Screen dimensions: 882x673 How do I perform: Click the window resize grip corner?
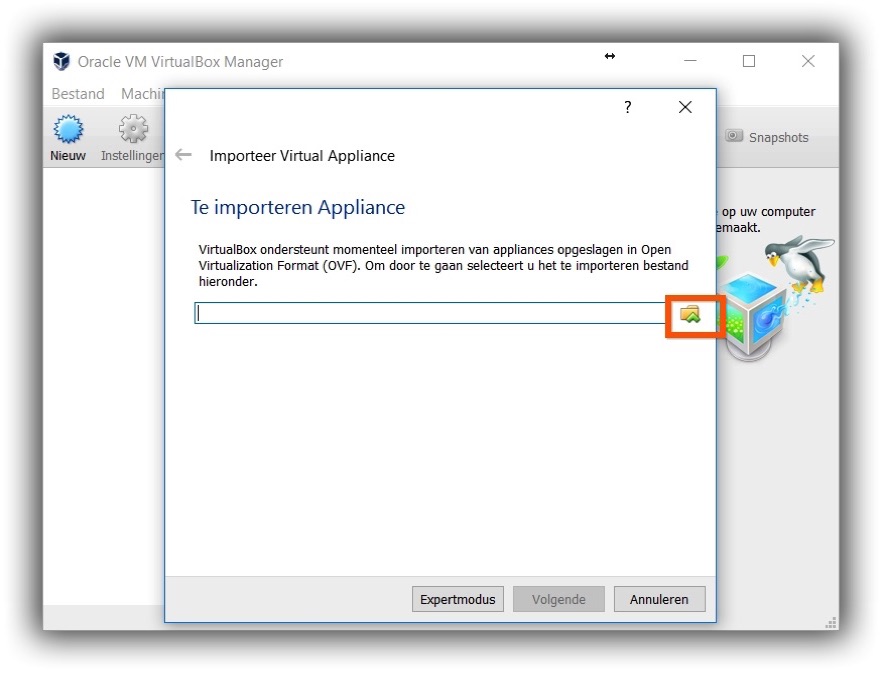point(831,622)
